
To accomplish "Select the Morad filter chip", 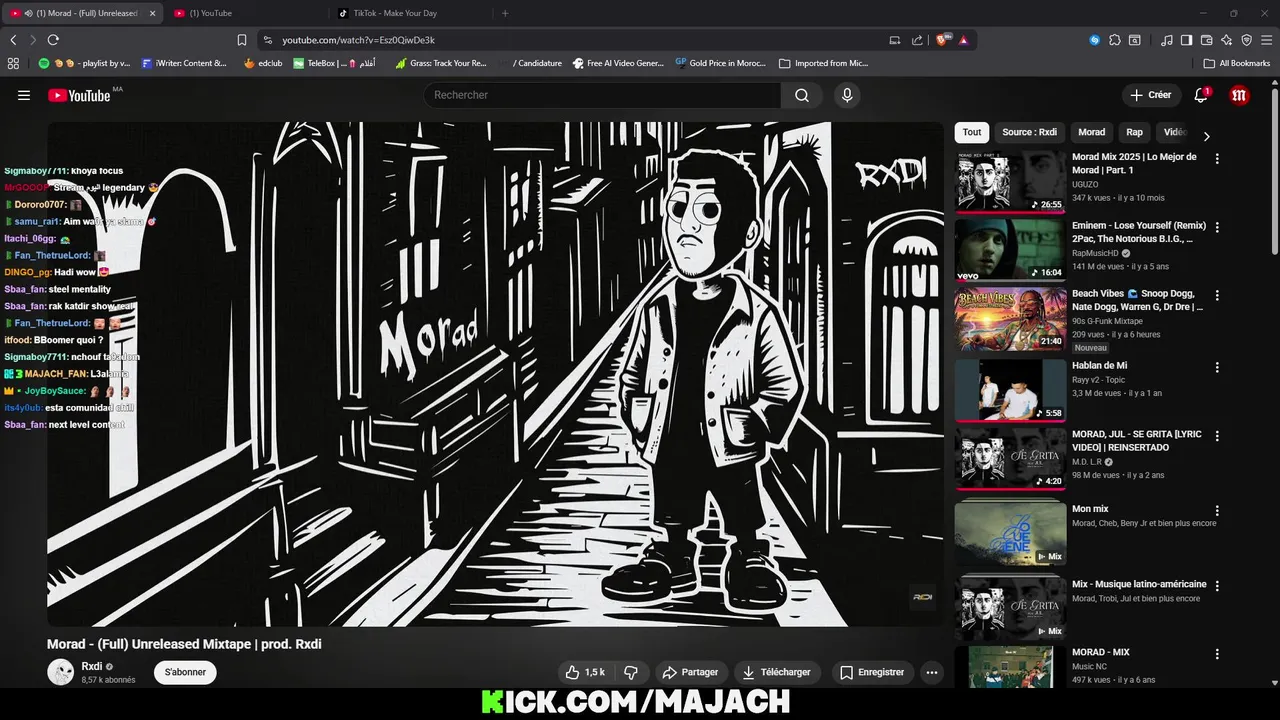I will [1091, 132].
